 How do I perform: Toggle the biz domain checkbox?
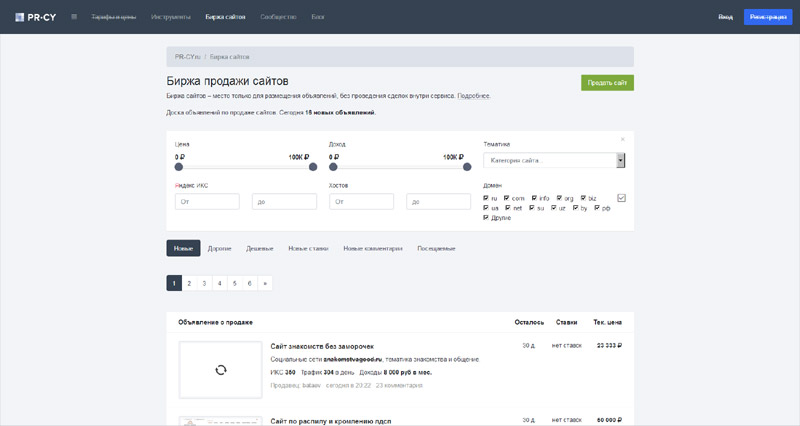(x=583, y=198)
